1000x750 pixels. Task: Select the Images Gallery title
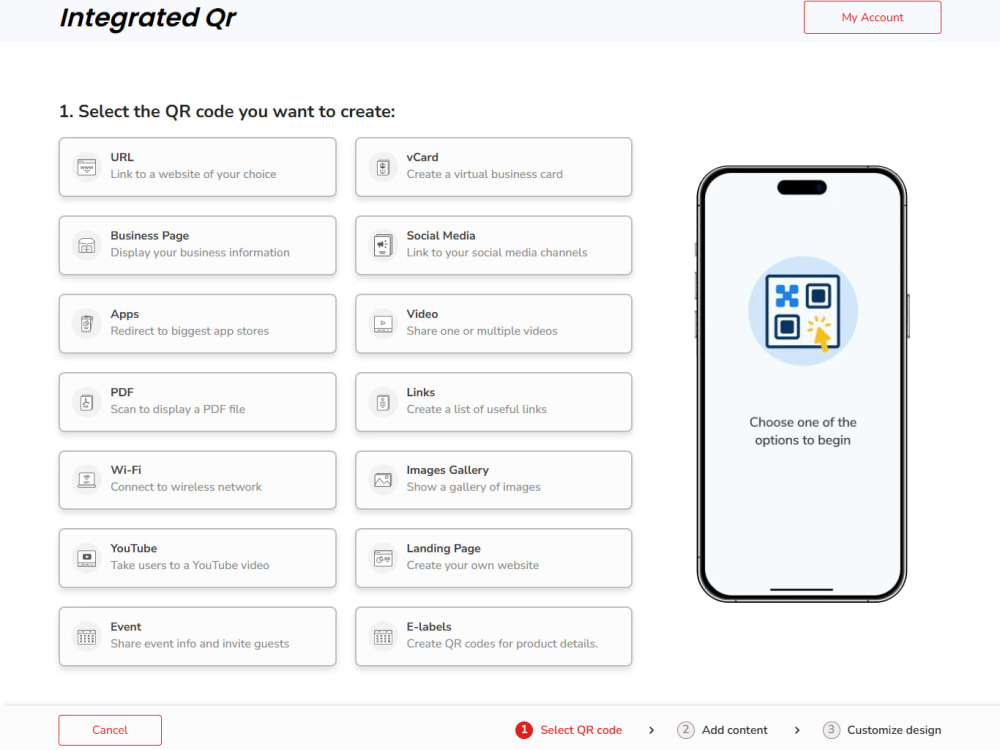(x=448, y=470)
